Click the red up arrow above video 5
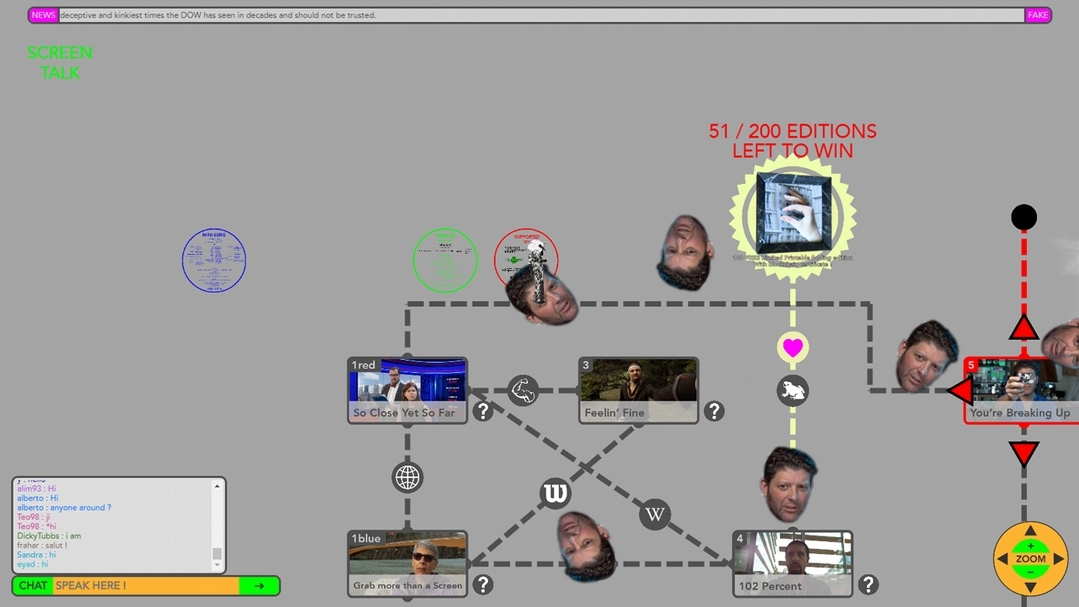 click(x=1023, y=328)
